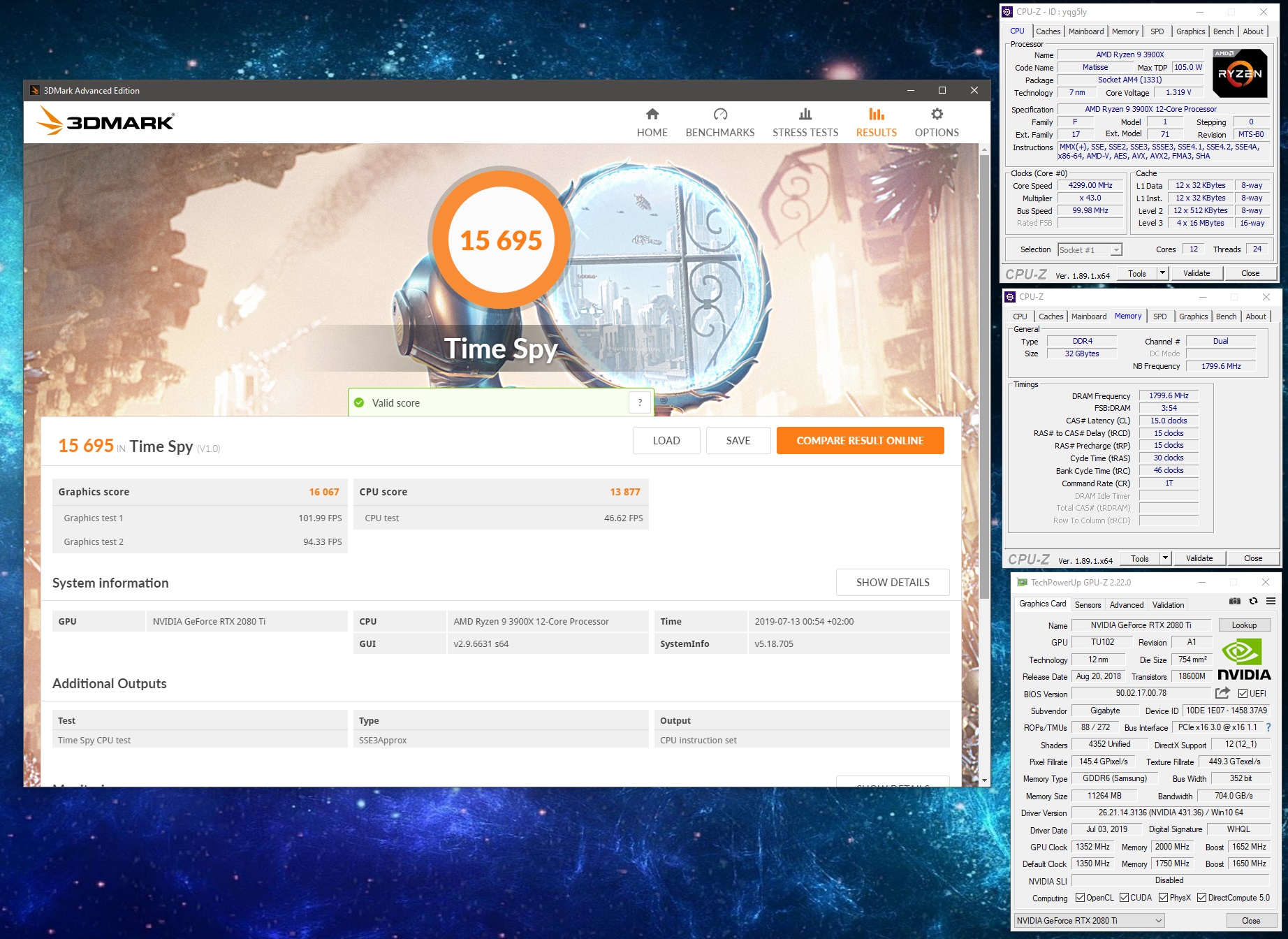Viewport: 1288px width, 939px height.
Task: Click the GPU-Z Name field RTX 2080 Ti
Action: click(1141, 625)
